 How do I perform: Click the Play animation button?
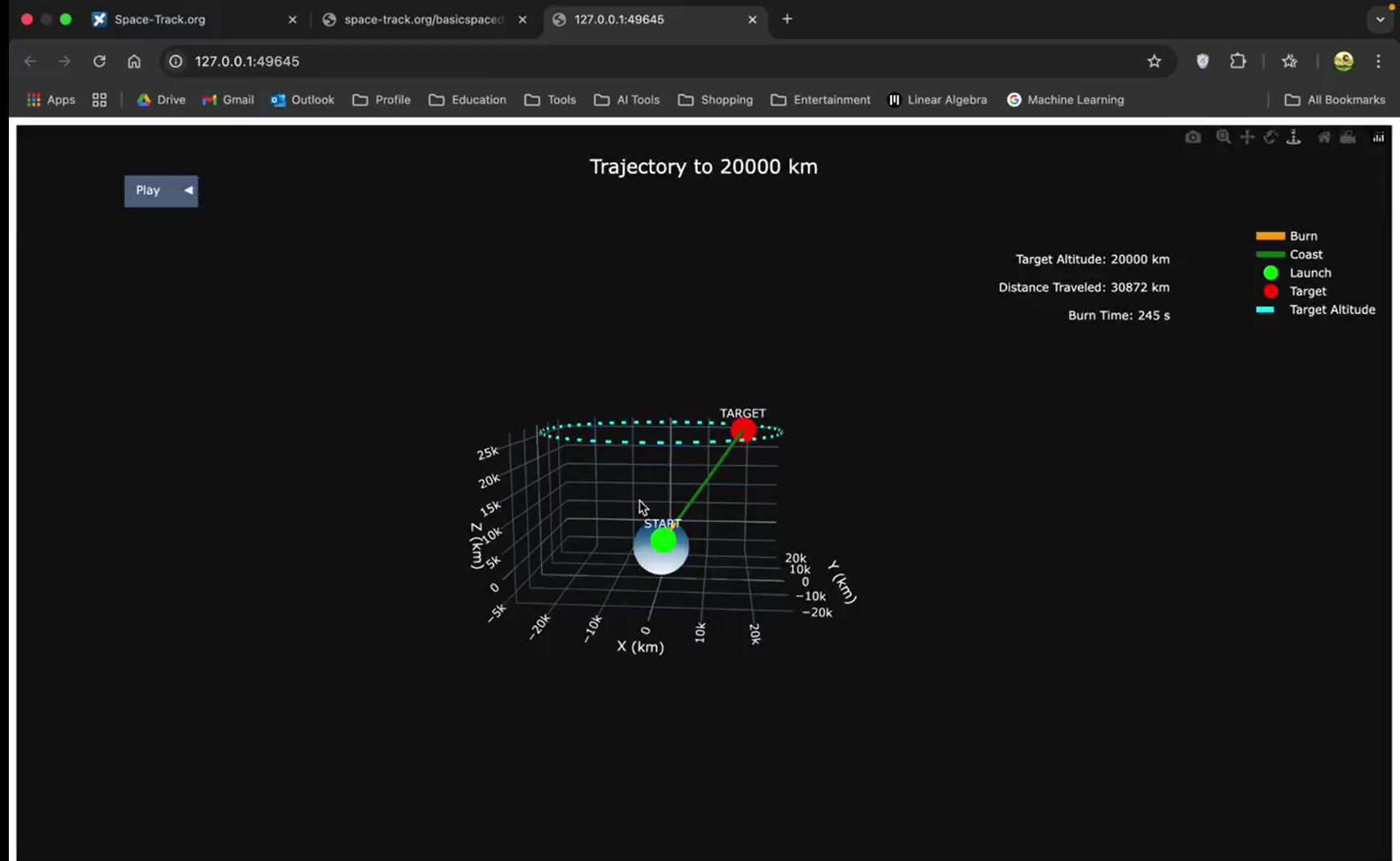tap(148, 191)
